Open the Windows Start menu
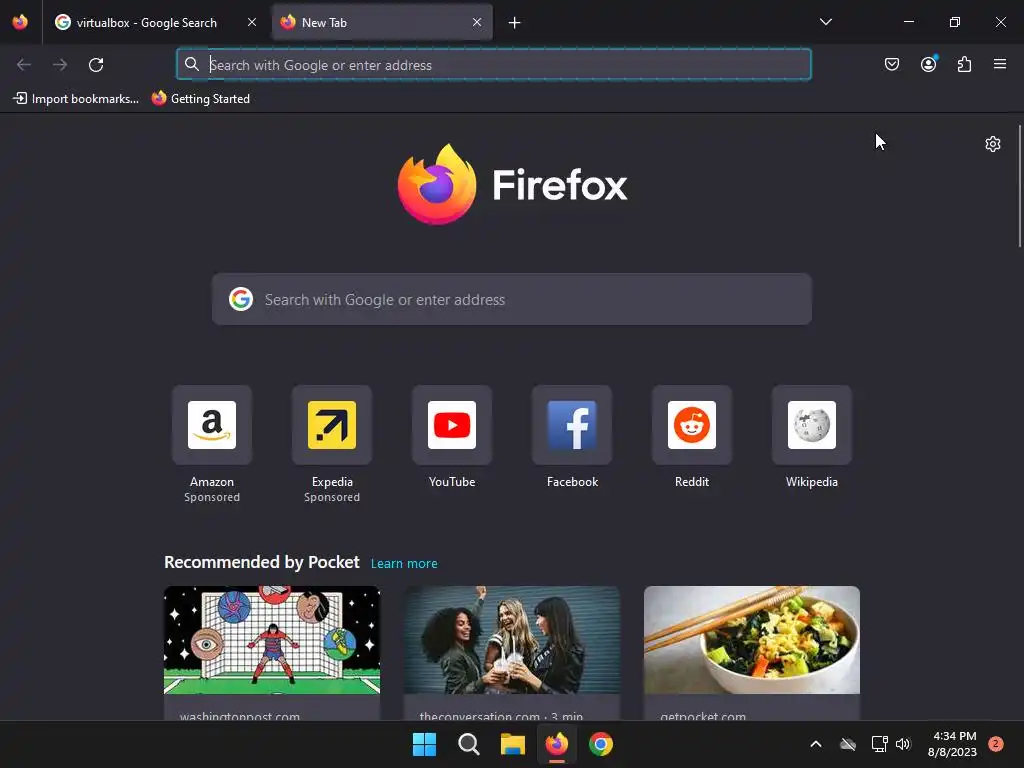Viewport: 1024px width, 768px height. coord(424,744)
